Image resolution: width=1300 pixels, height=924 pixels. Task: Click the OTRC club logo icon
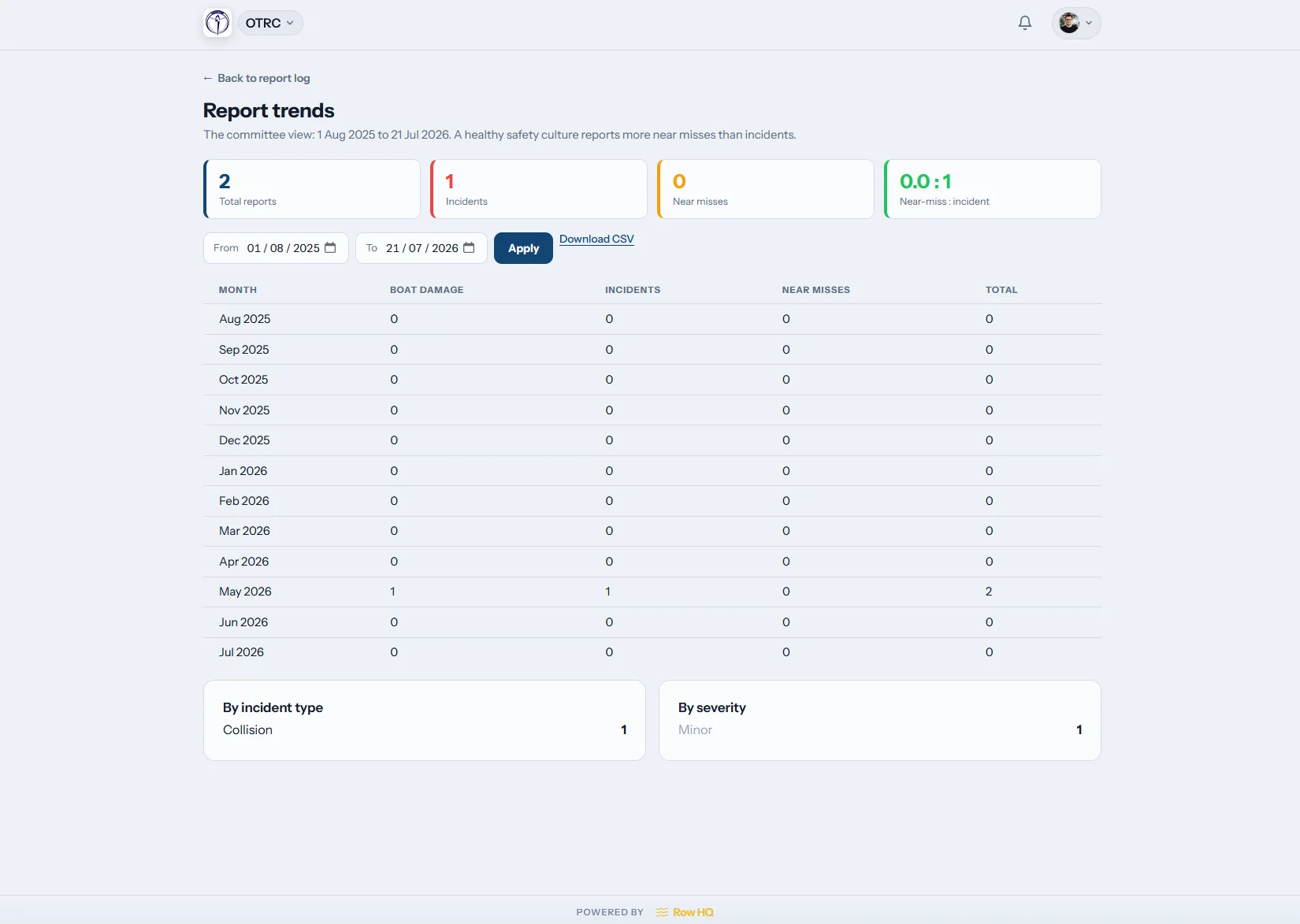point(217,23)
